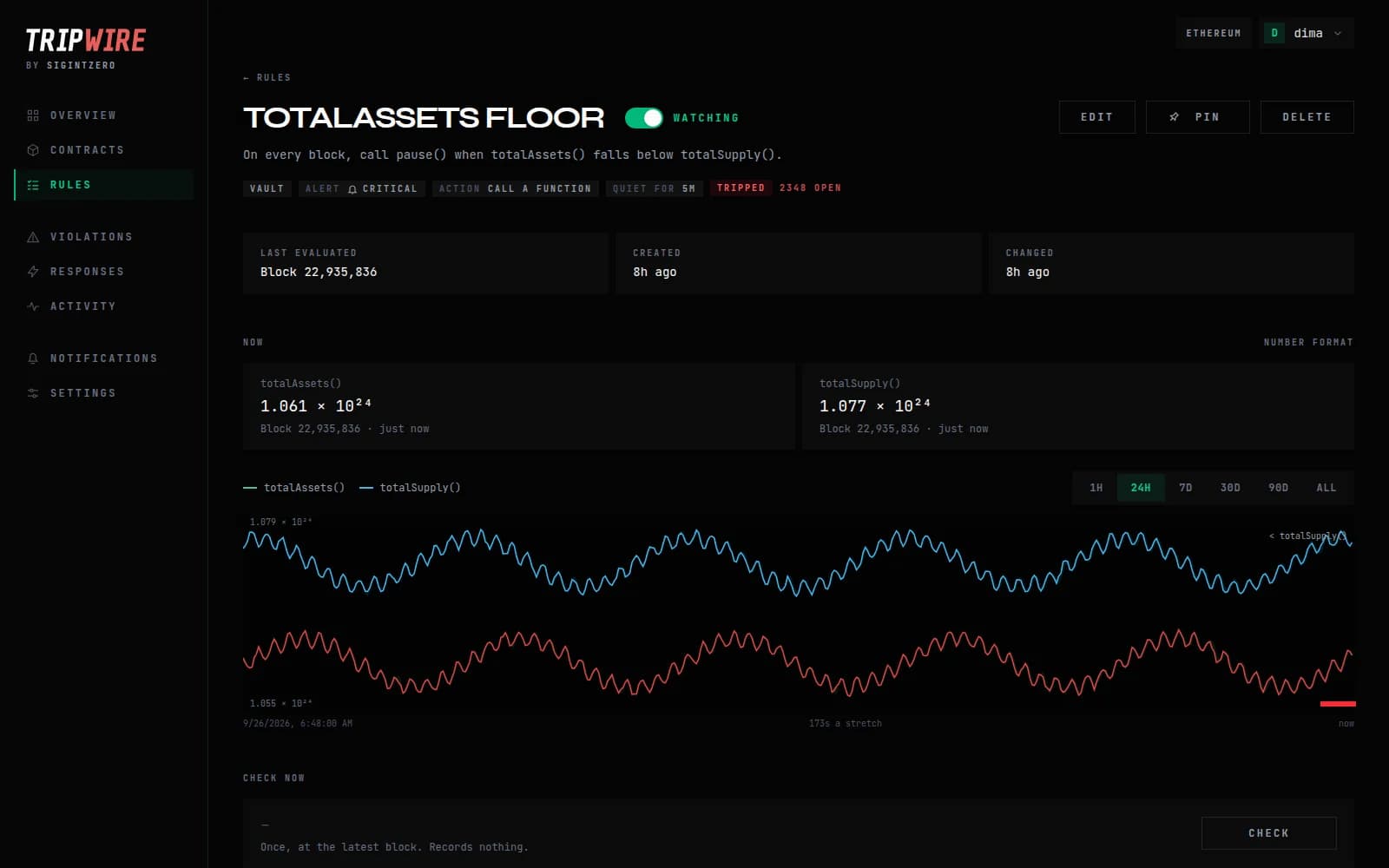1389x868 pixels.
Task: Open the Number Format options
Action: (x=1308, y=343)
